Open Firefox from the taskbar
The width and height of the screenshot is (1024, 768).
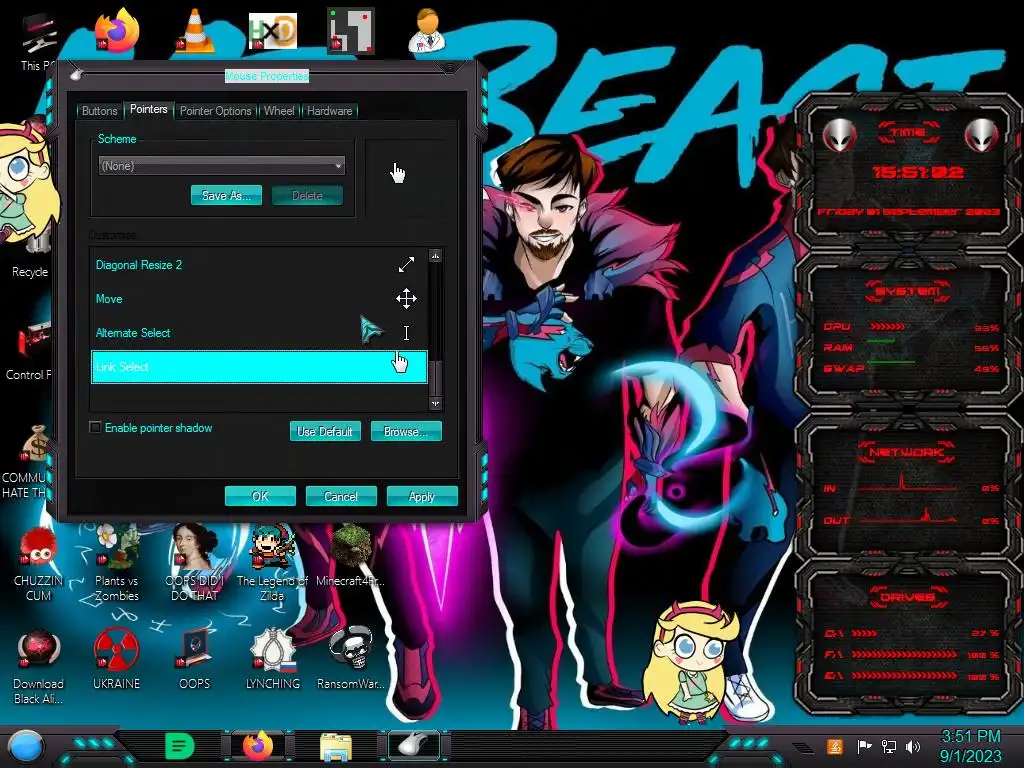[x=258, y=746]
